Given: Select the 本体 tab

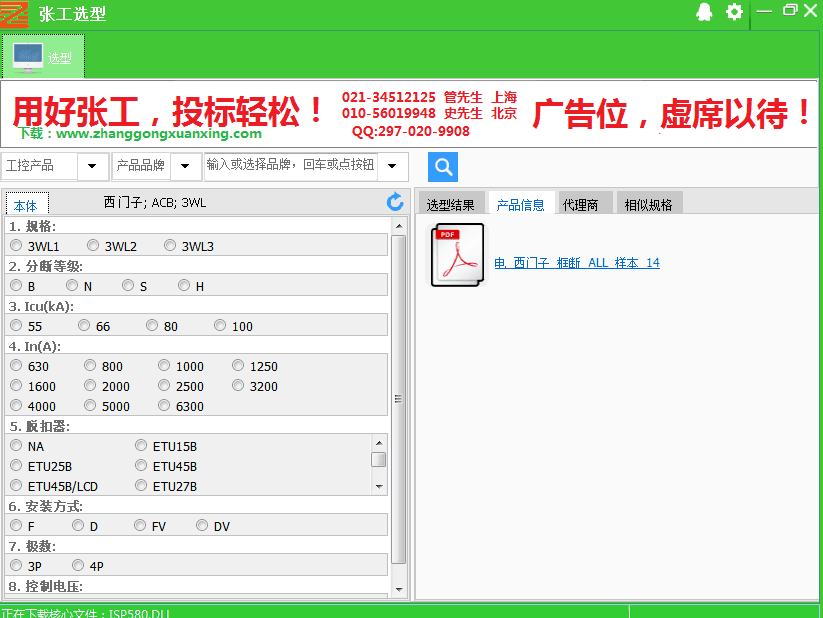Looking at the screenshot, I should 26,205.
